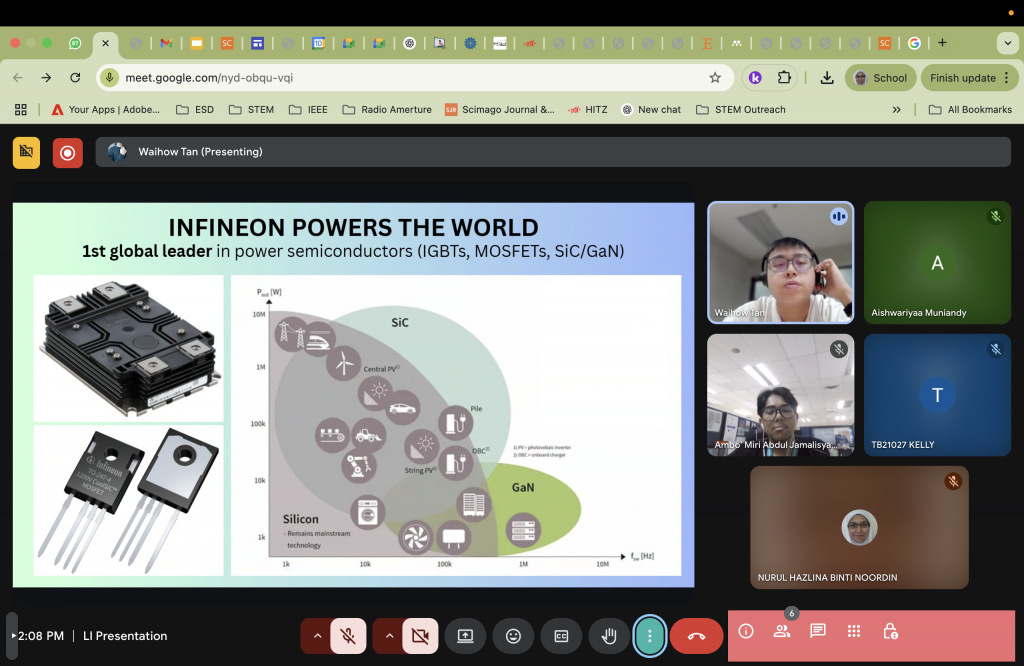
Task: Present your screen now
Action: (x=465, y=635)
